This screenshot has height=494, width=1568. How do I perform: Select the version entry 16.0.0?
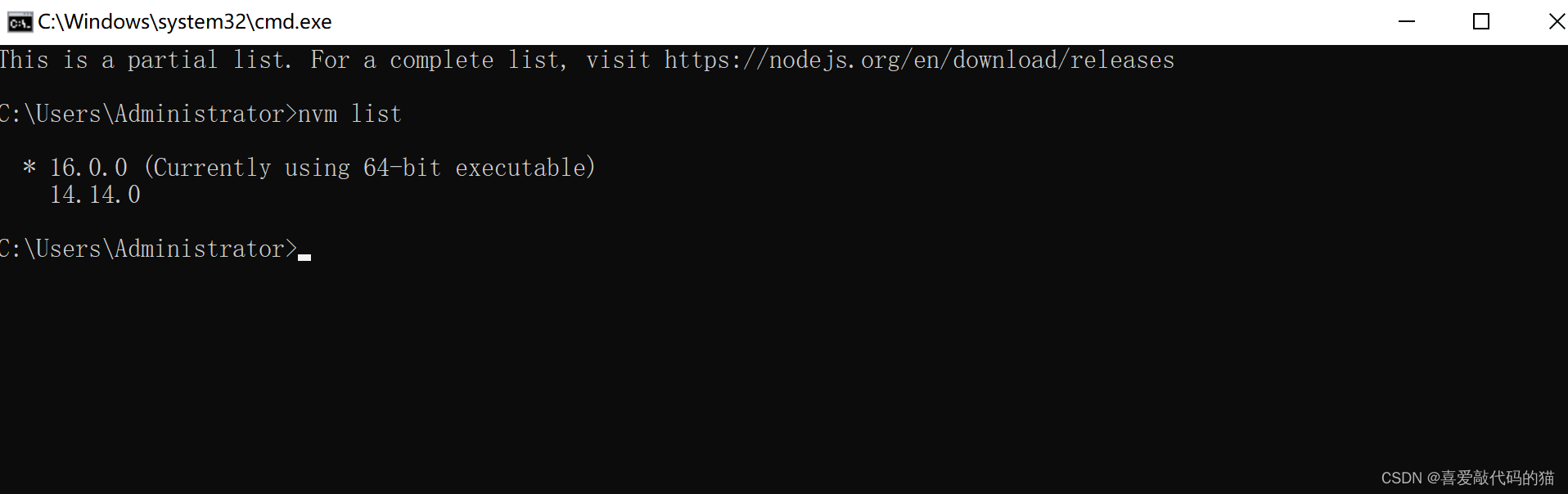(88, 168)
